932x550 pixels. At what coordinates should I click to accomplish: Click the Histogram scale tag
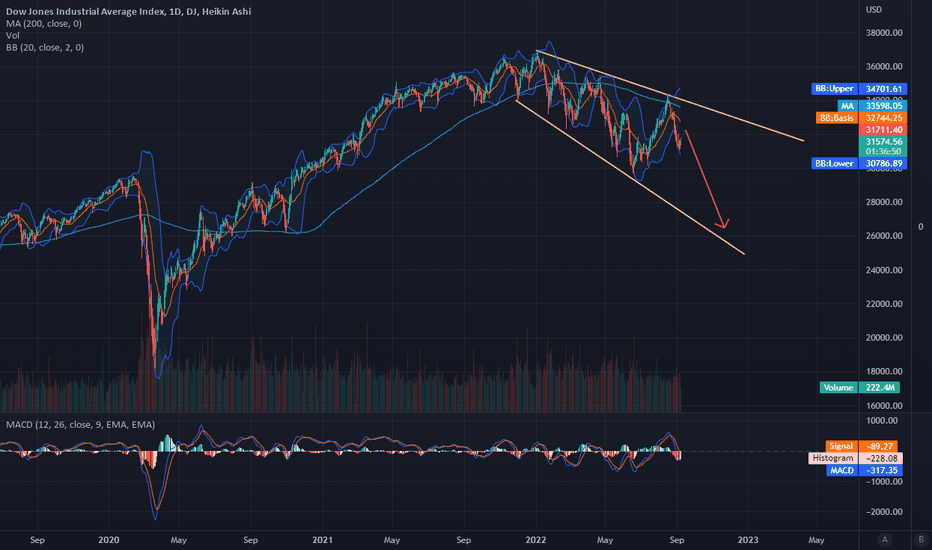[x=832, y=458]
